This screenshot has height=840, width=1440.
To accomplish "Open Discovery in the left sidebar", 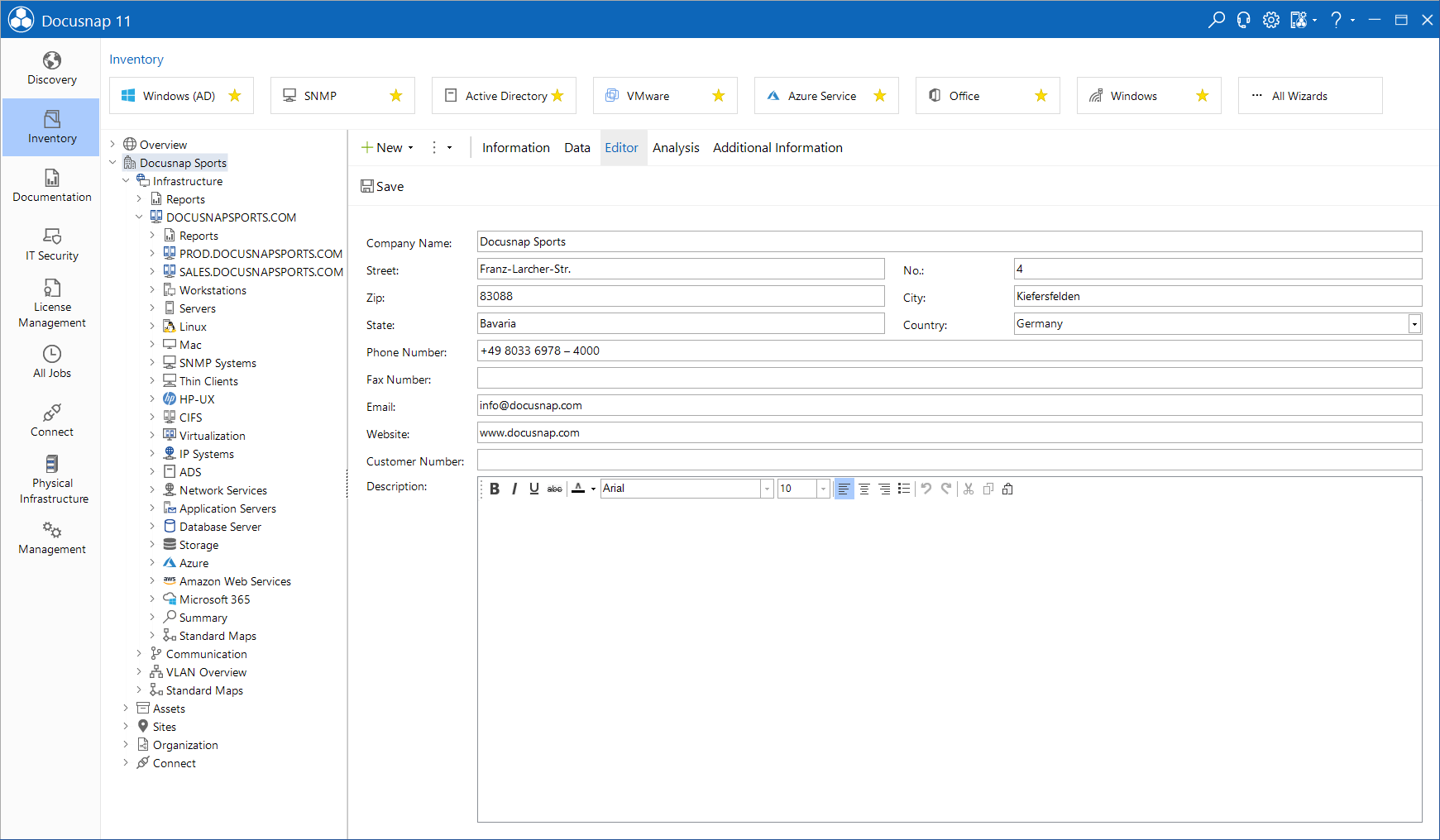I will point(51,69).
